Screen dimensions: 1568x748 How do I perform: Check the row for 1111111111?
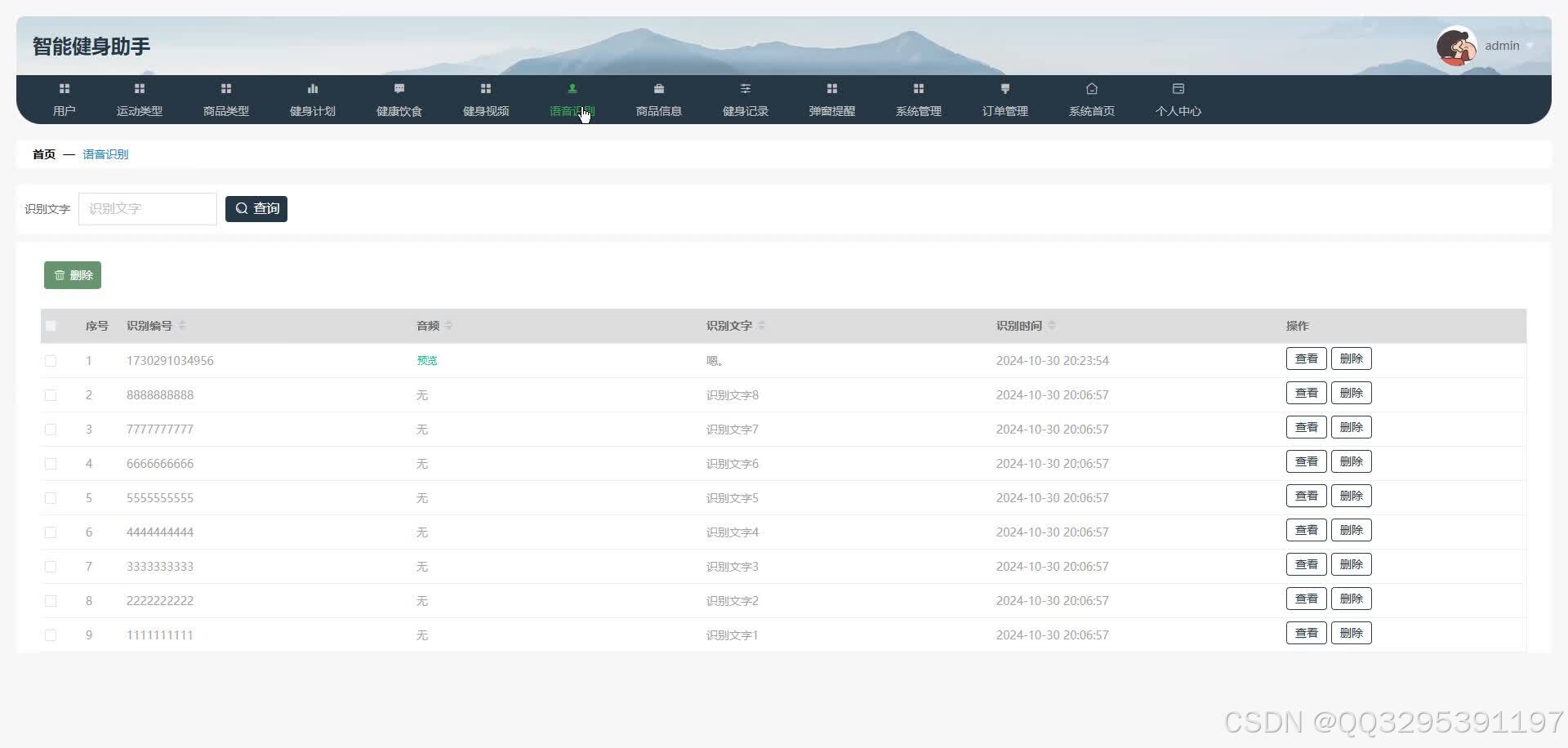[51, 635]
